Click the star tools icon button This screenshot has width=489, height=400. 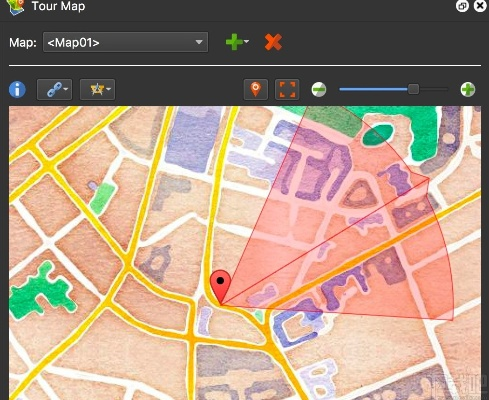click(x=97, y=89)
